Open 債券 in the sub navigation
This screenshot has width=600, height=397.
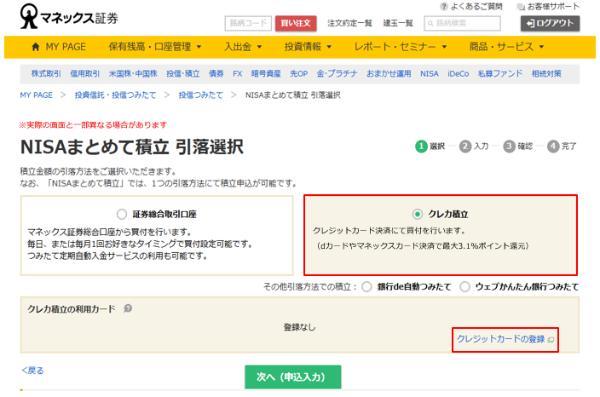click(216, 74)
